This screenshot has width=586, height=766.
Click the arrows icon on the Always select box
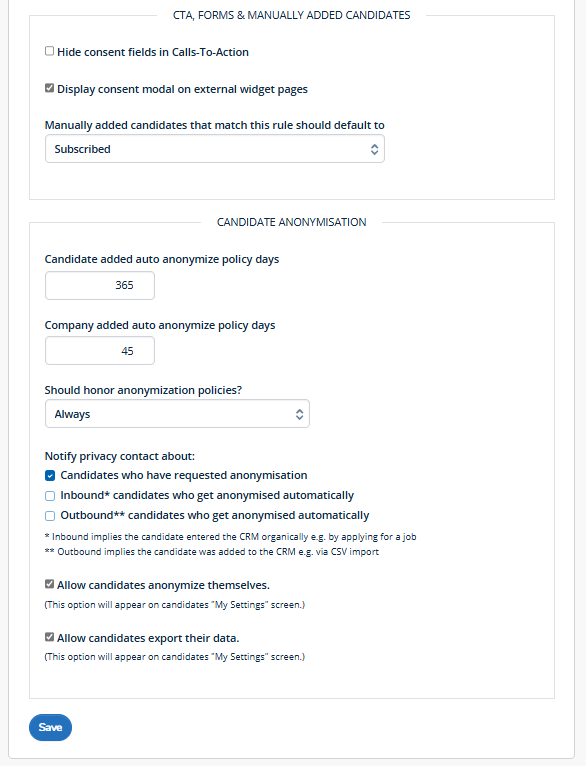tap(299, 414)
